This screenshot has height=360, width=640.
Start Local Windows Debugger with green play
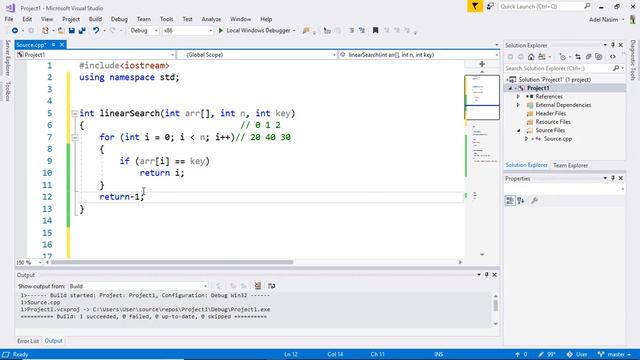[x=221, y=31]
